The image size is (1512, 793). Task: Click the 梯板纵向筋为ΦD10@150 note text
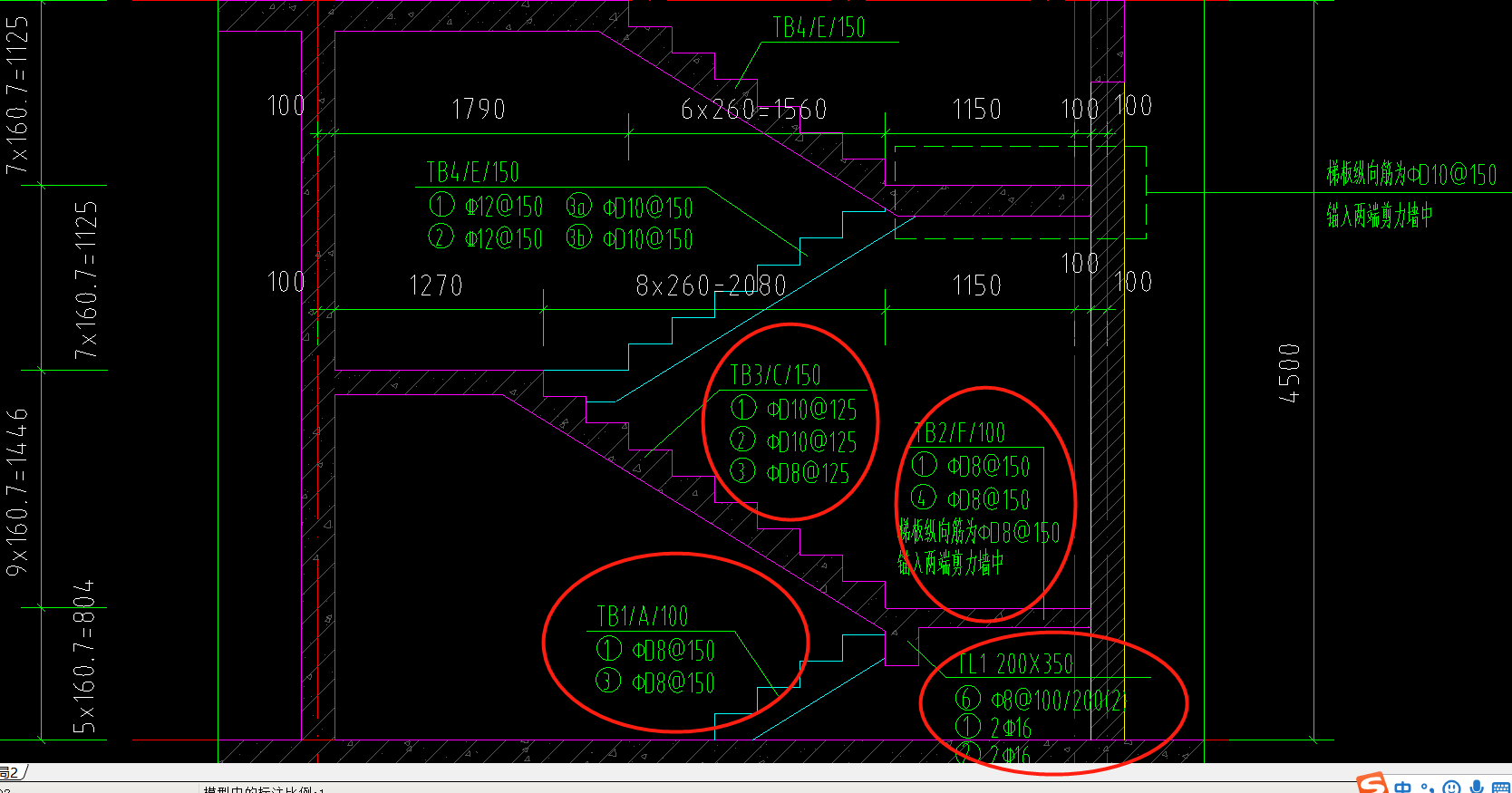[x=1412, y=174]
